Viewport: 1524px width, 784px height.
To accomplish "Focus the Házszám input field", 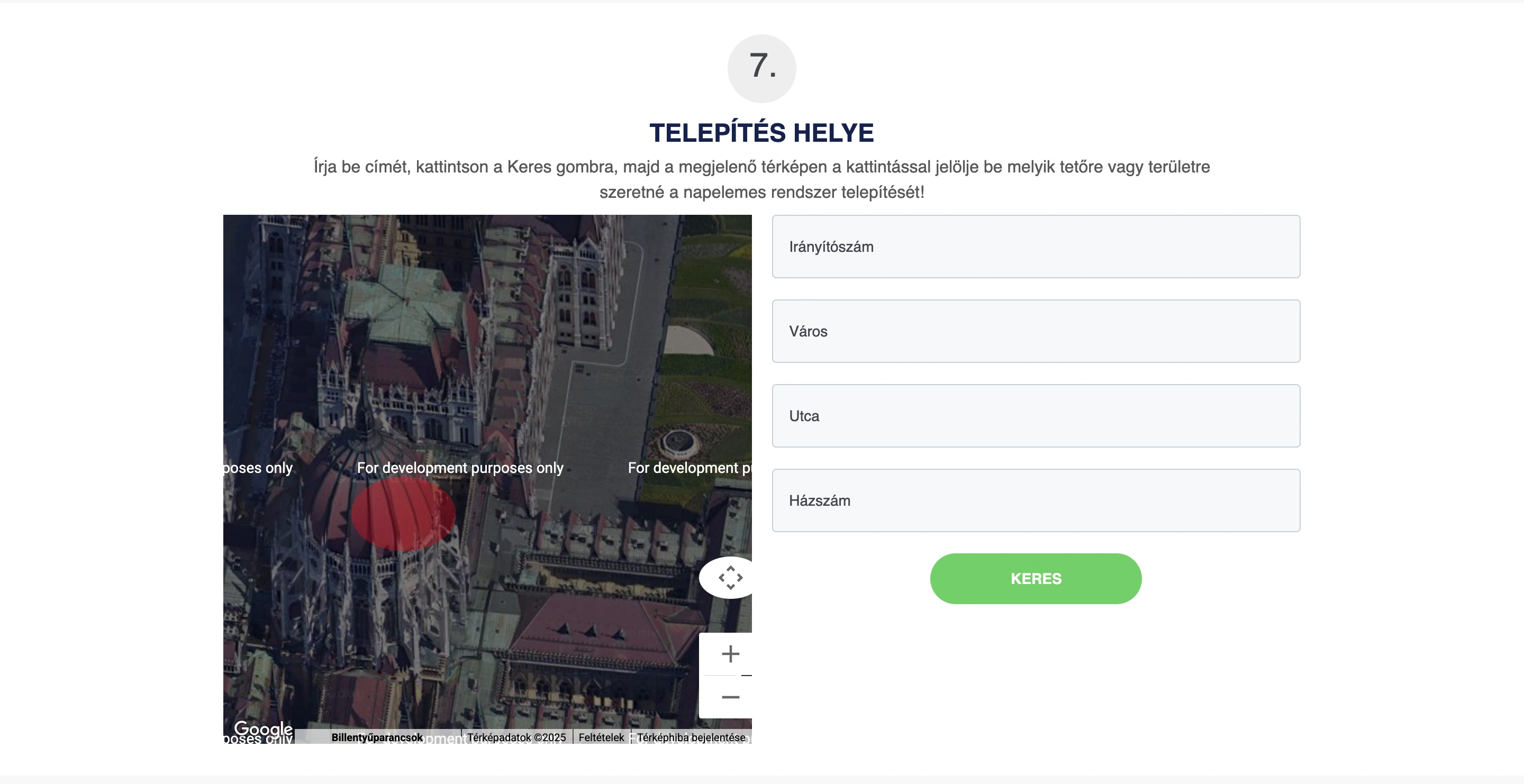I will point(1036,500).
